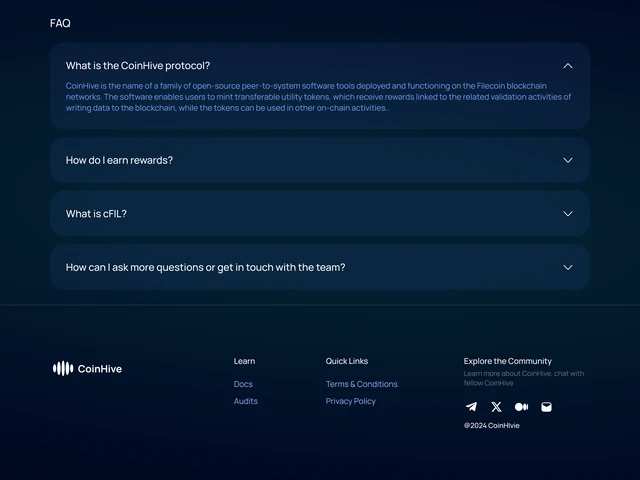Screen dimensions: 640x480
Task: Click the FAQ section heading
Action: click(x=60, y=23)
